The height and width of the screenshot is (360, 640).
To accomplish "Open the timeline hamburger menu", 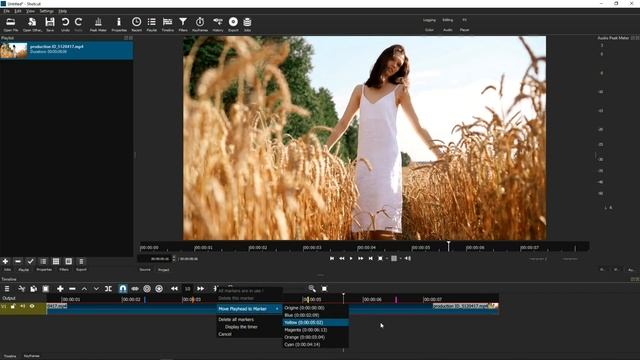I will 7,289.
